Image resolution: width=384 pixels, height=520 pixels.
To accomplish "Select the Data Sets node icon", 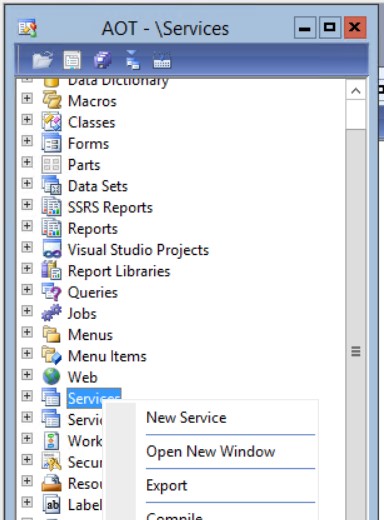I will 52,186.
